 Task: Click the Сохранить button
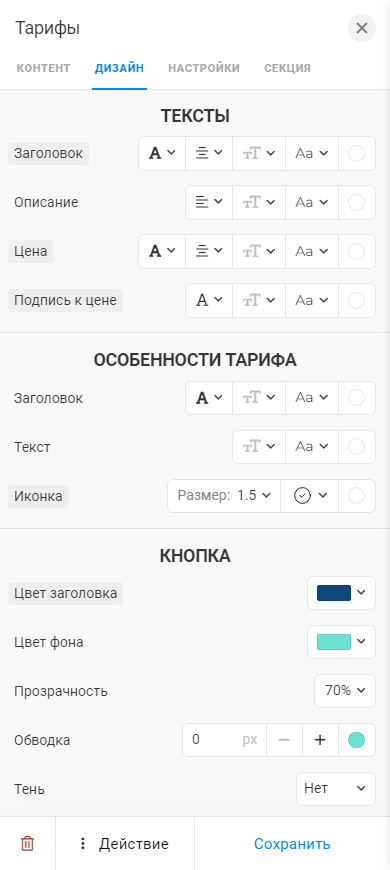pos(292,844)
